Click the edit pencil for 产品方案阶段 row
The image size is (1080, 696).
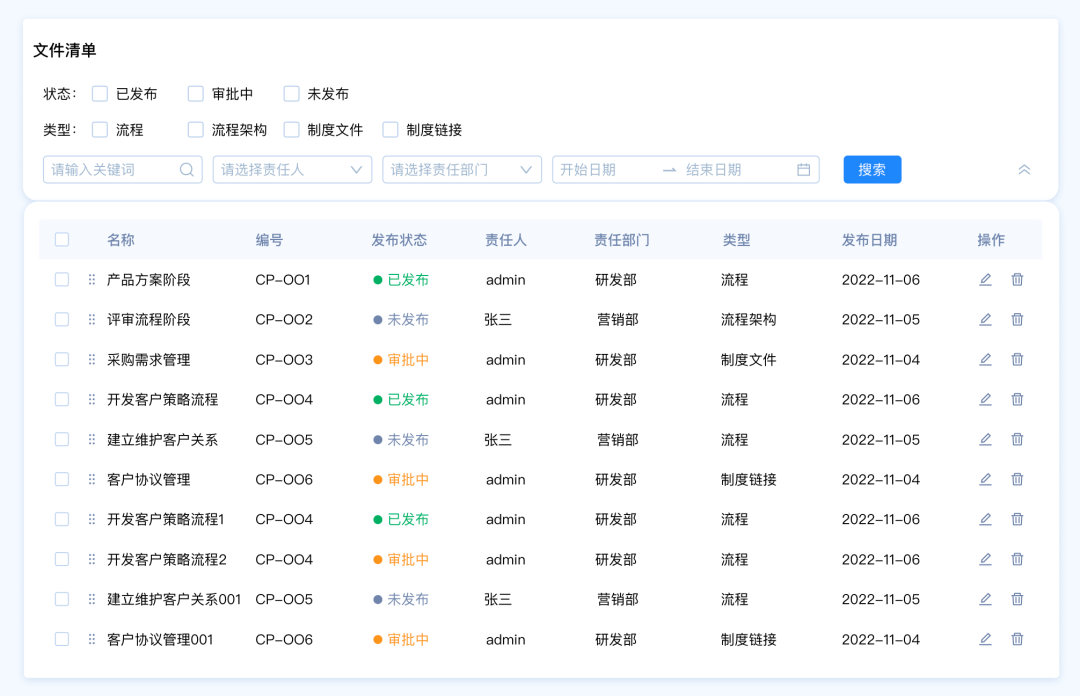985,280
